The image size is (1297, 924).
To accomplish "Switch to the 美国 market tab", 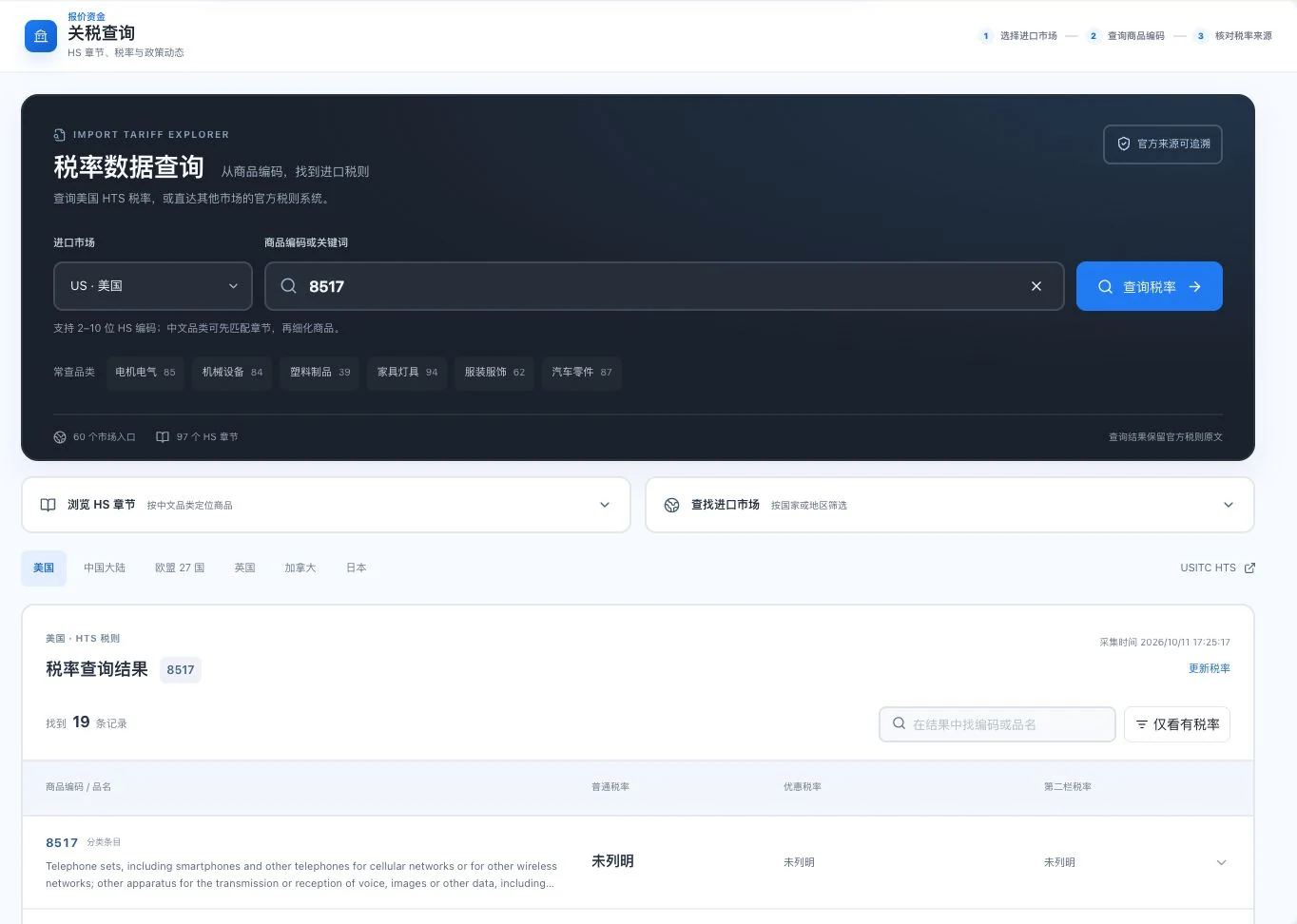I will 44,568.
